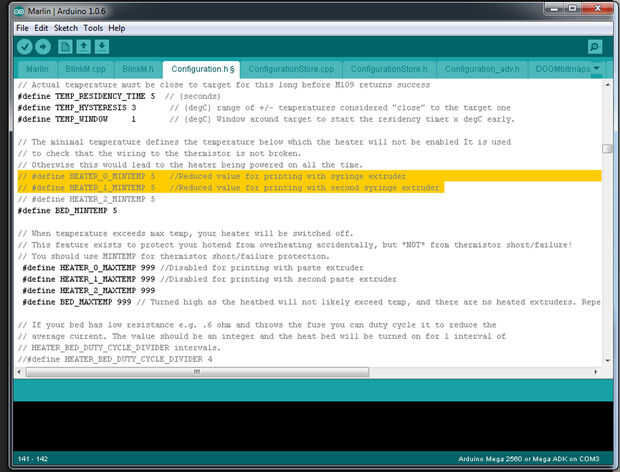Viewport: 620px width, 472px height.
Task: Switch to the BlinkM.cpp tab
Action: click(85, 69)
